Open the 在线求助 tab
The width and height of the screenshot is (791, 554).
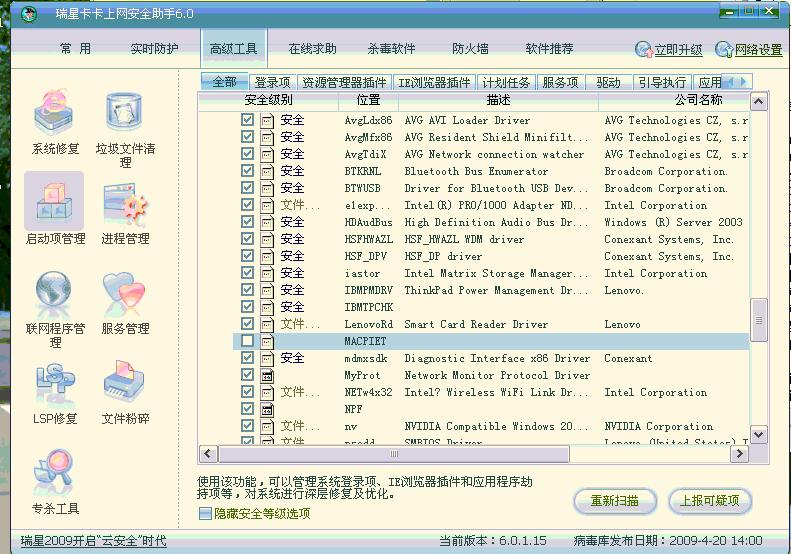click(x=312, y=48)
